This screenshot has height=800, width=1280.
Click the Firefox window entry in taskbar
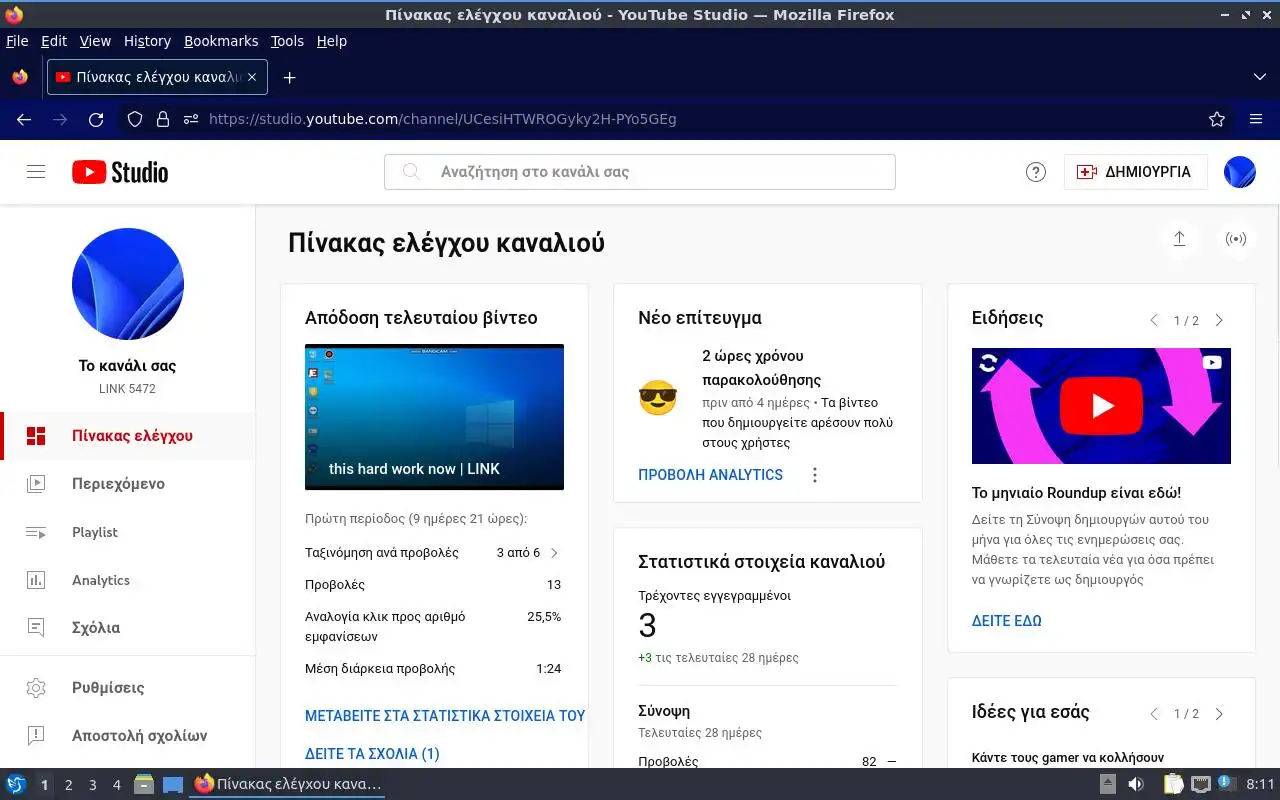[288, 785]
